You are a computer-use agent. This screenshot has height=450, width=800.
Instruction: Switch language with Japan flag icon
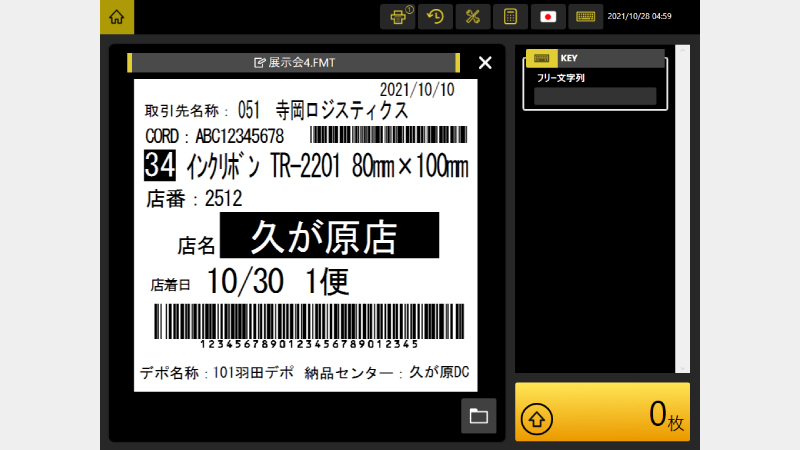coord(548,17)
